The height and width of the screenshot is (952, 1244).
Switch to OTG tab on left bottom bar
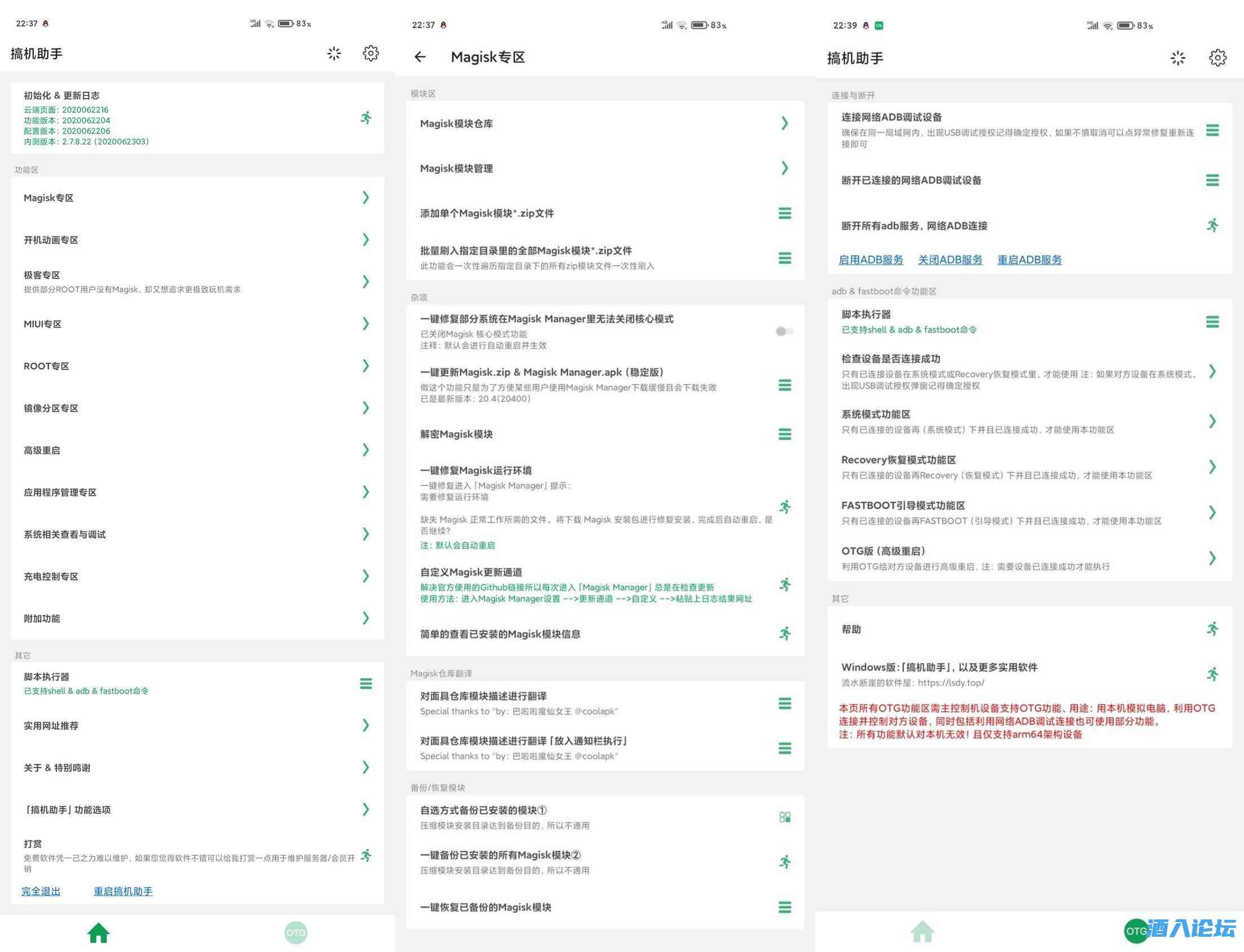point(296,933)
